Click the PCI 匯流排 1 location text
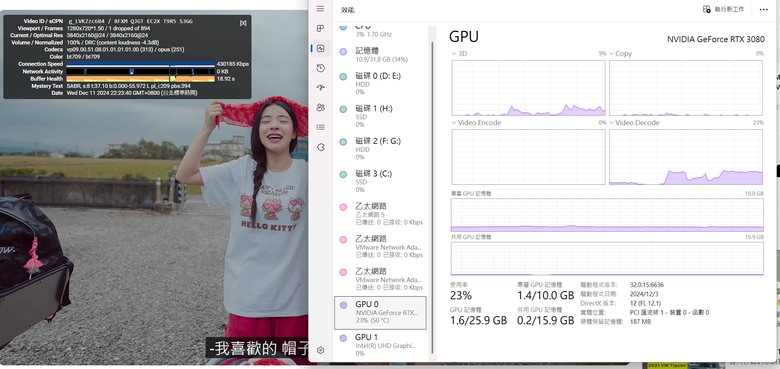780x369 pixels. coord(669,312)
